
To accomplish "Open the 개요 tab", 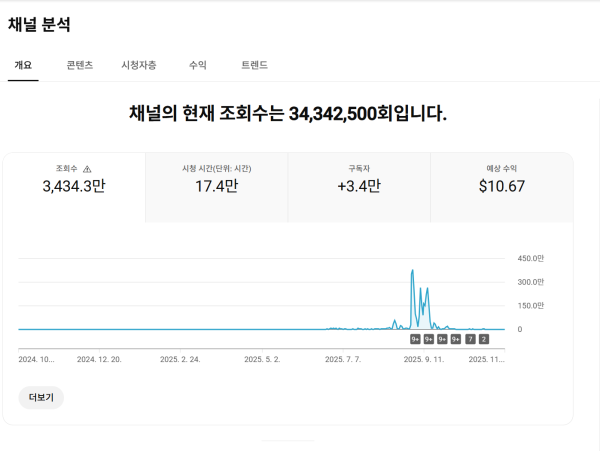I will (23, 65).
